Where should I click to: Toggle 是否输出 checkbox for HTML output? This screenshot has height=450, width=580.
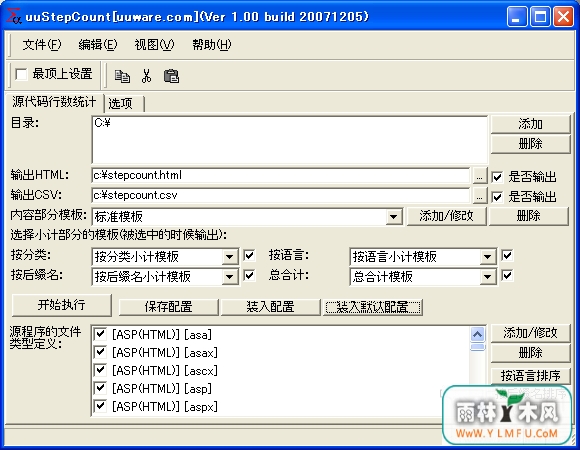pyautogui.click(x=498, y=177)
